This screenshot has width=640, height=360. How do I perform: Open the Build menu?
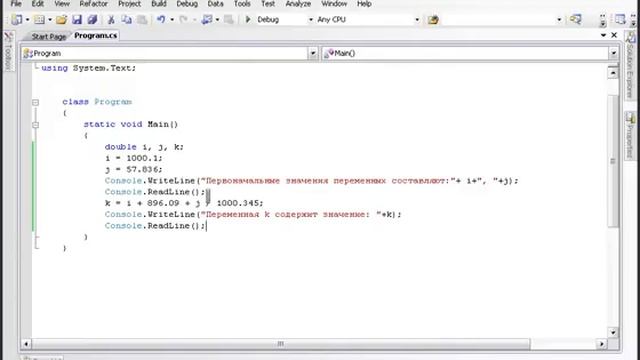click(159, 4)
